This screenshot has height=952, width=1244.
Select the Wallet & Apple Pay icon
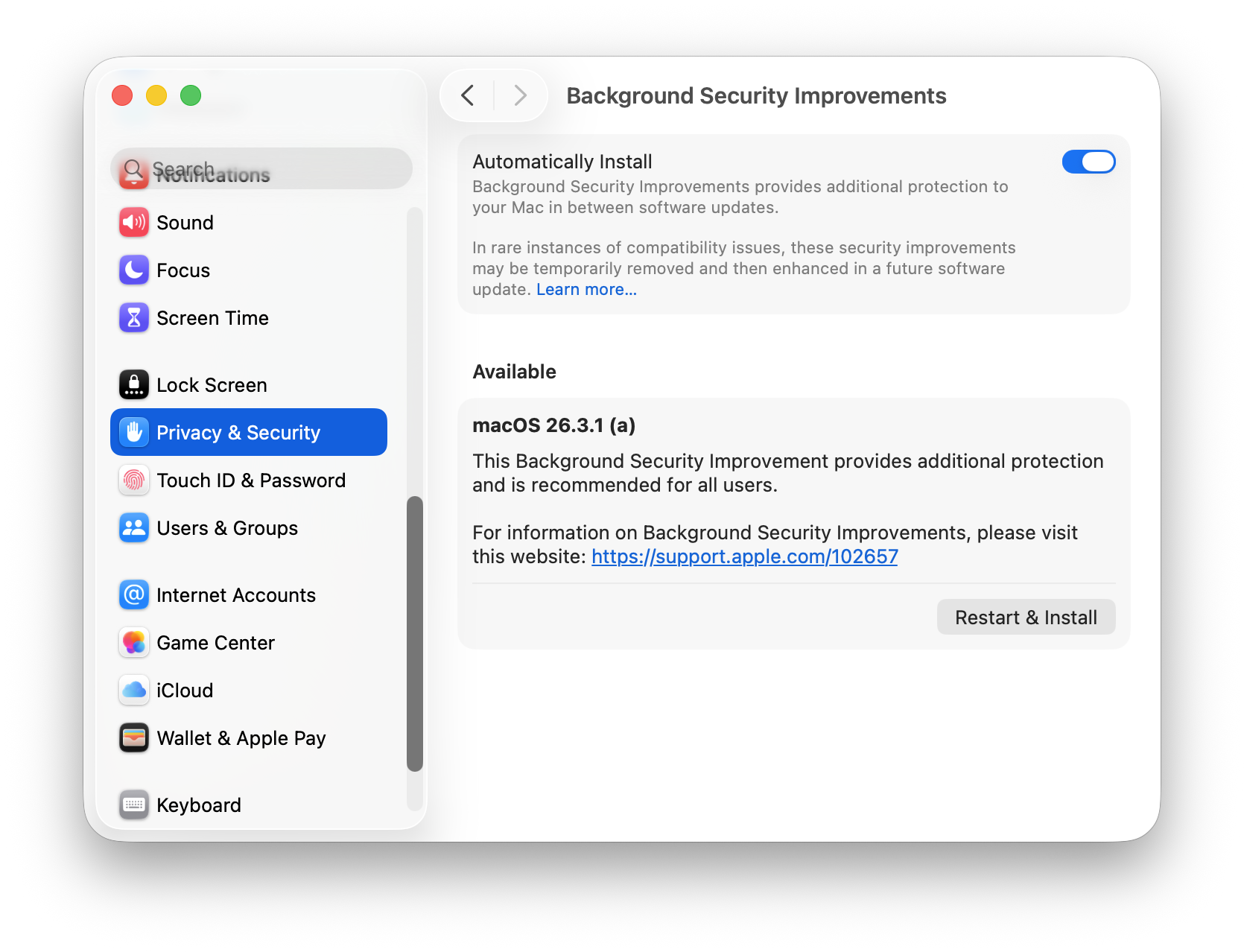(x=133, y=737)
